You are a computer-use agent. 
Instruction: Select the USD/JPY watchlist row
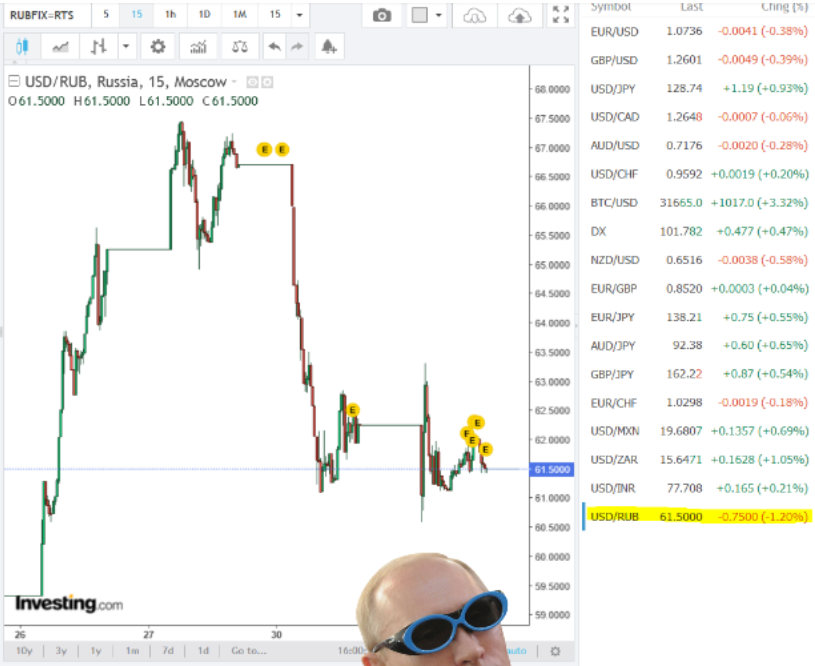coord(698,89)
